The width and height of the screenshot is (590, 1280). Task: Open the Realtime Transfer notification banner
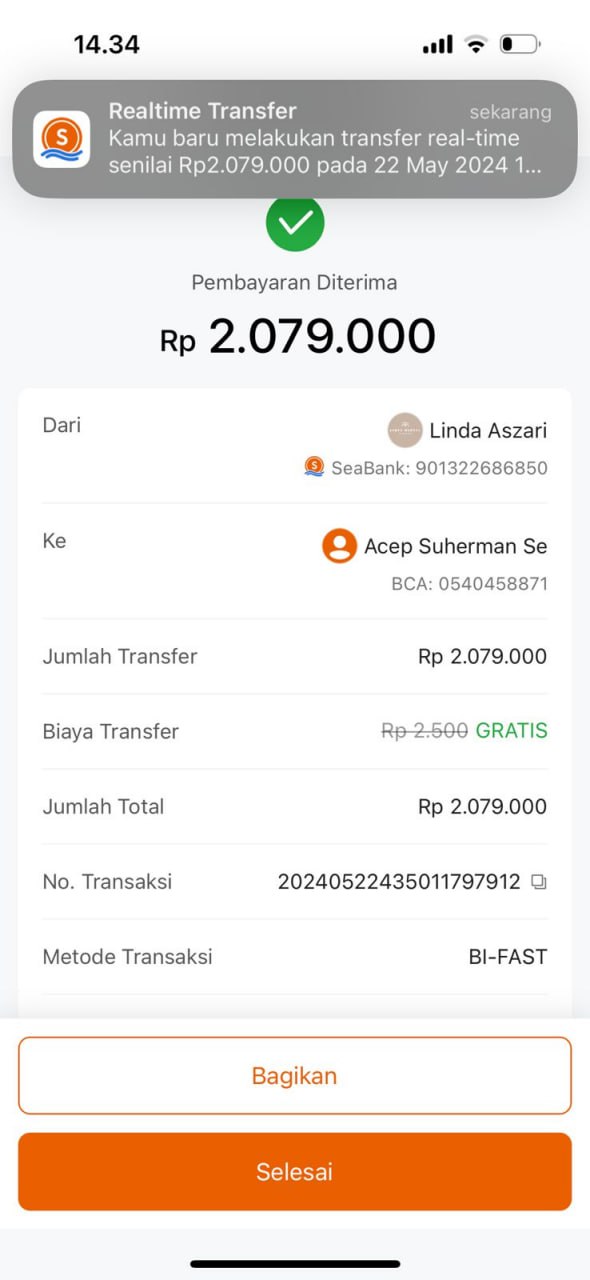295,139
